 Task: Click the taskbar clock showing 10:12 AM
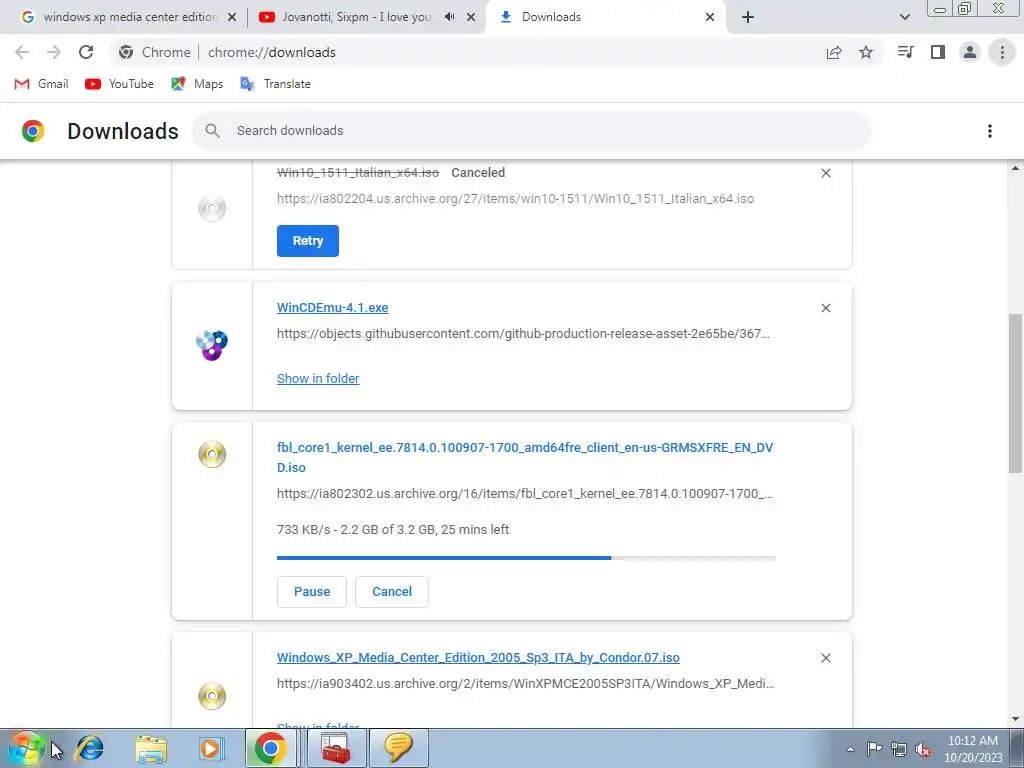click(973, 749)
